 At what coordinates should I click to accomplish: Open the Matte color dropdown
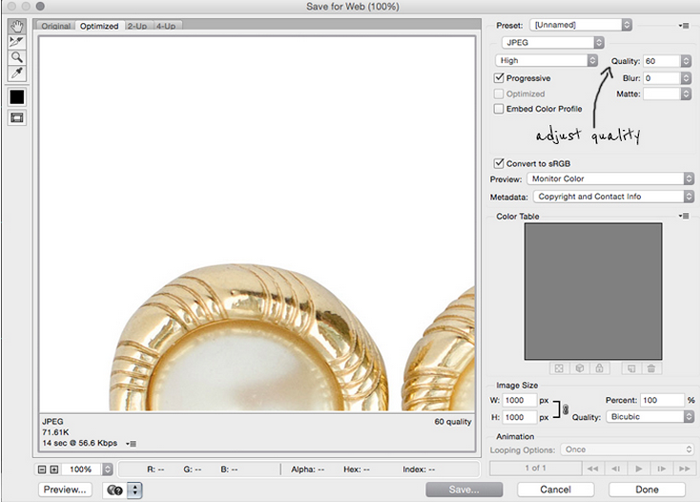click(667, 94)
